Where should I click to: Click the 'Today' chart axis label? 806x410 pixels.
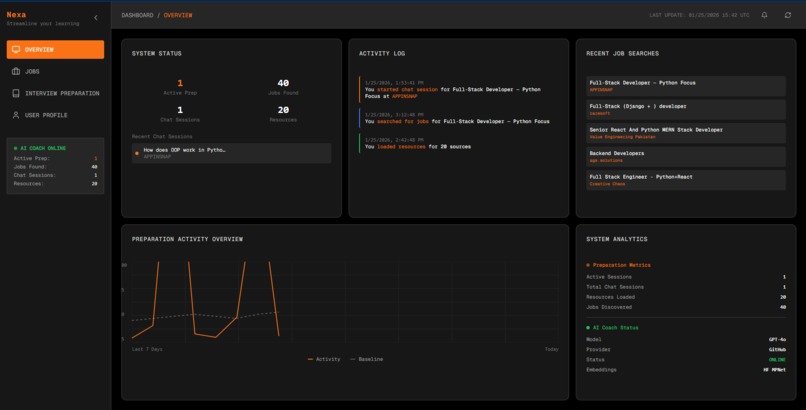click(552, 349)
